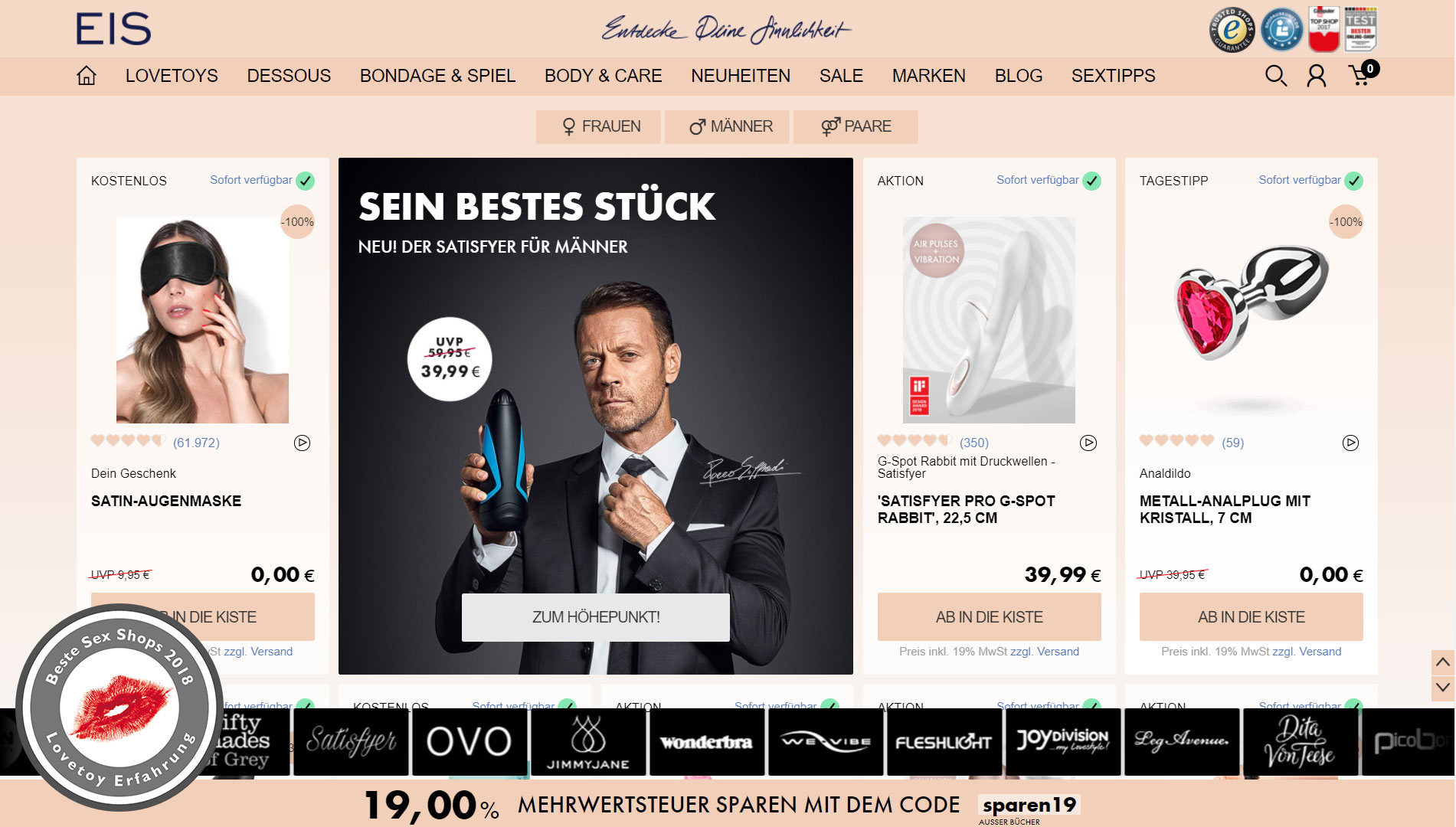Click the Trusted Shops guarantee badge

(x=1232, y=30)
